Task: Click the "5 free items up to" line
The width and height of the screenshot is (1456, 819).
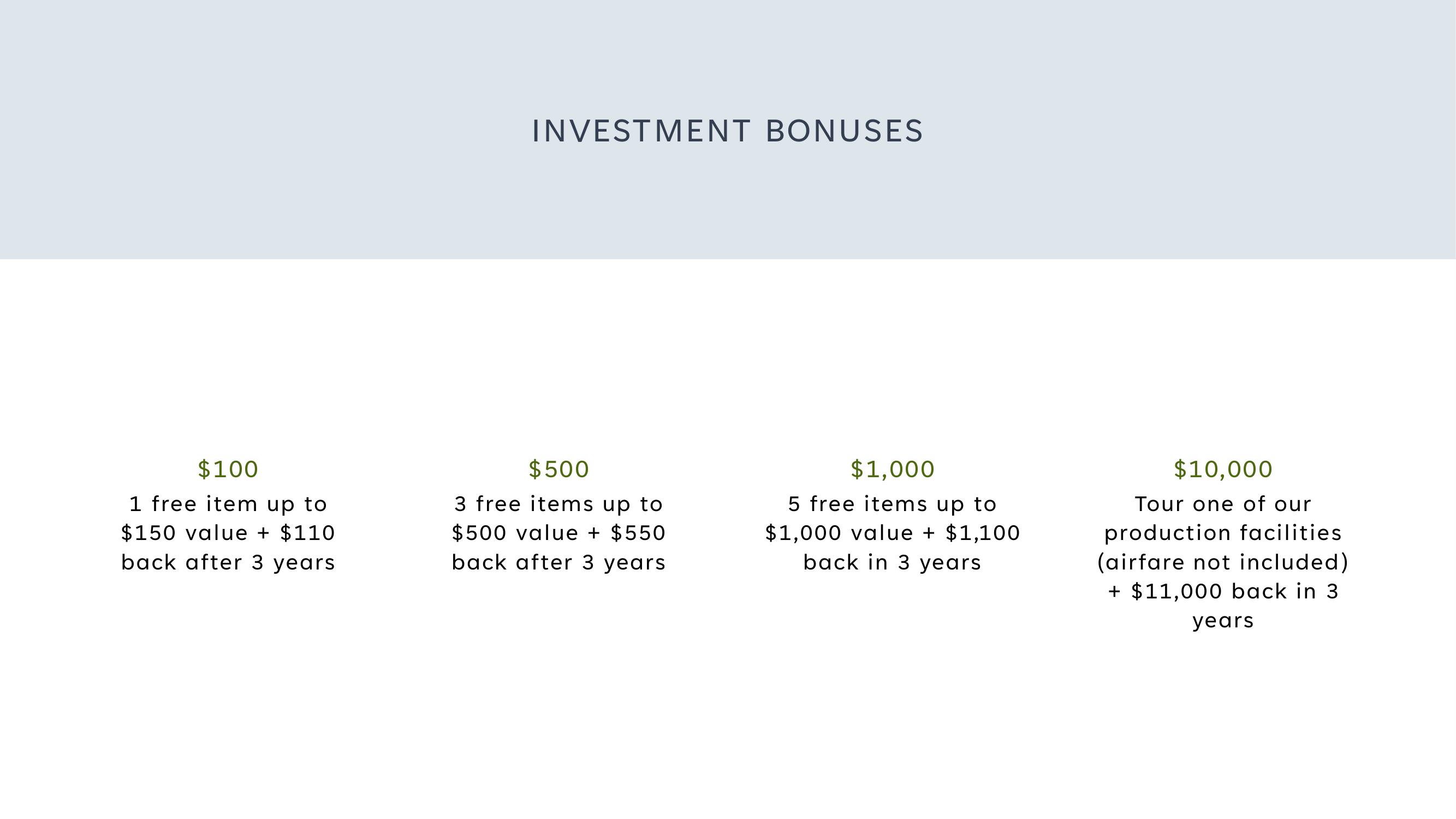Action: click(893, 504)
